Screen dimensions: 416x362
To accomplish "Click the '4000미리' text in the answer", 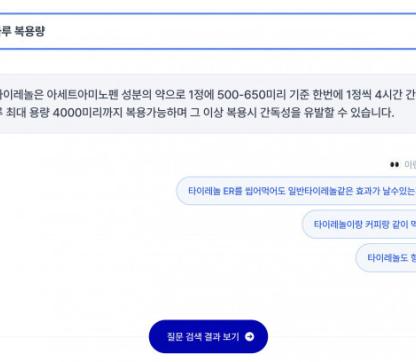I will pyautogui.click(x=72, y=113).
